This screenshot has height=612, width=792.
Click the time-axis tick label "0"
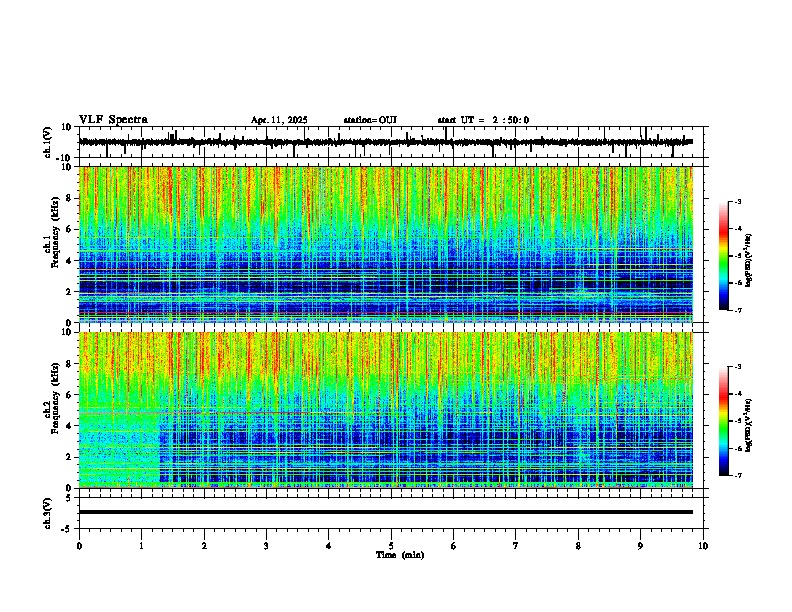pyautogui.click(x=79, y=546)
